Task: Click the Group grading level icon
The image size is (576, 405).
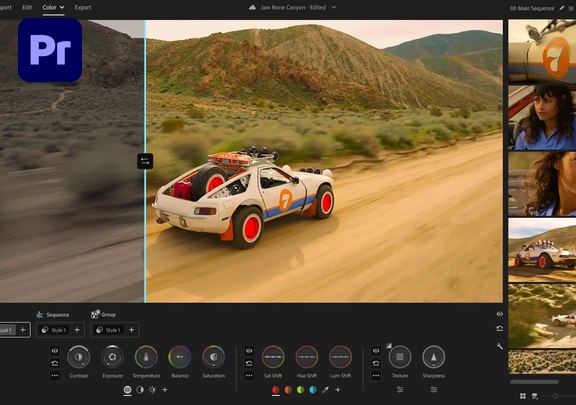Action: tap(95, 314)
